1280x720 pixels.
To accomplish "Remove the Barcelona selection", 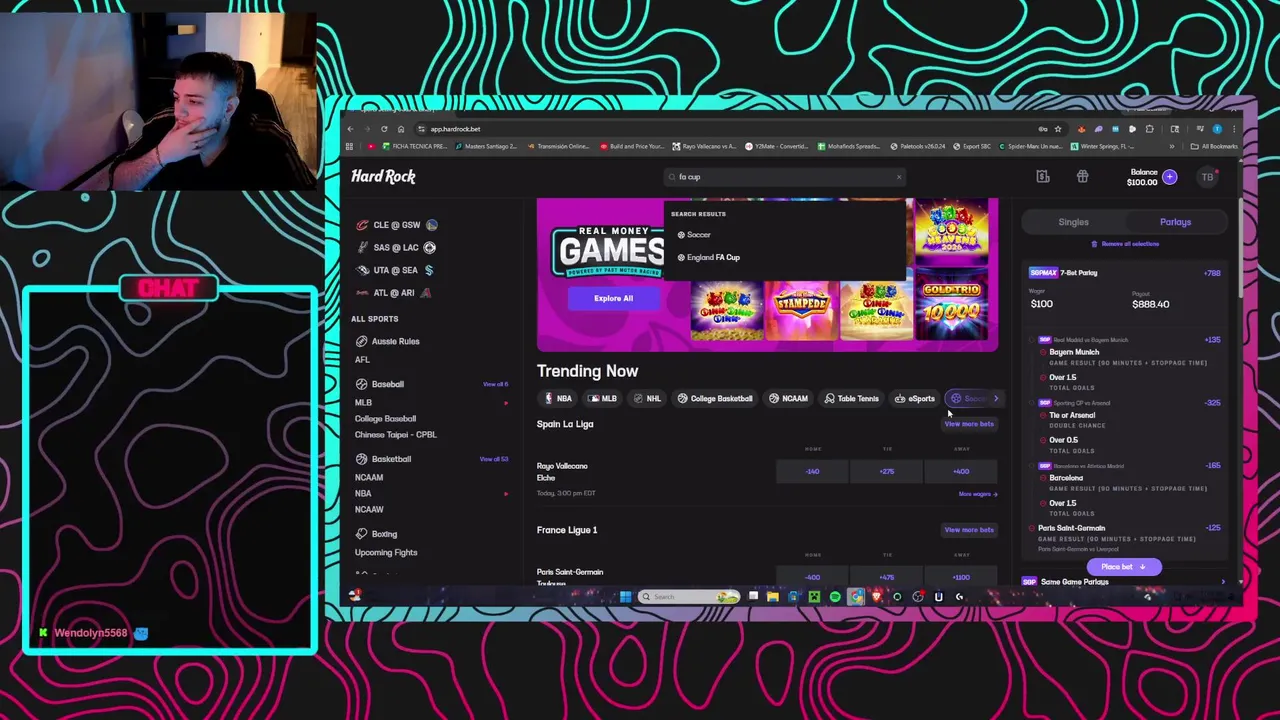I will click(x=1043, y=478).
